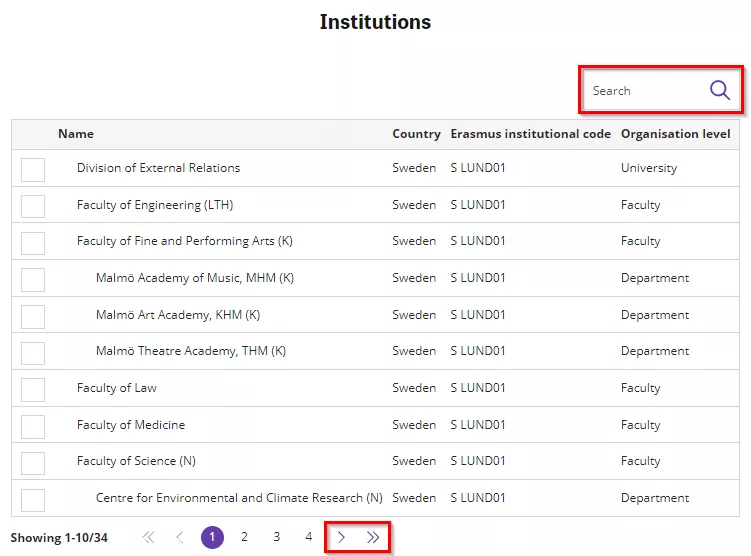Select Faculty of Fine and Performing Arts checkbox
The image size is (751, 556).
33,243
